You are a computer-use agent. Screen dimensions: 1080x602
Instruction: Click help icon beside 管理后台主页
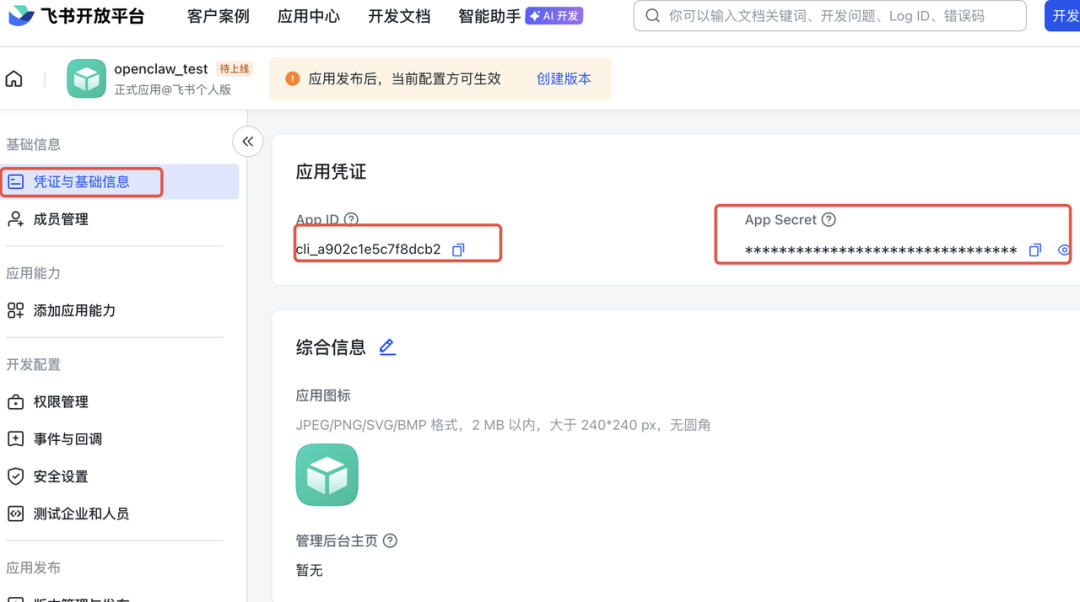pyautogui.click(x=390, y=541)
